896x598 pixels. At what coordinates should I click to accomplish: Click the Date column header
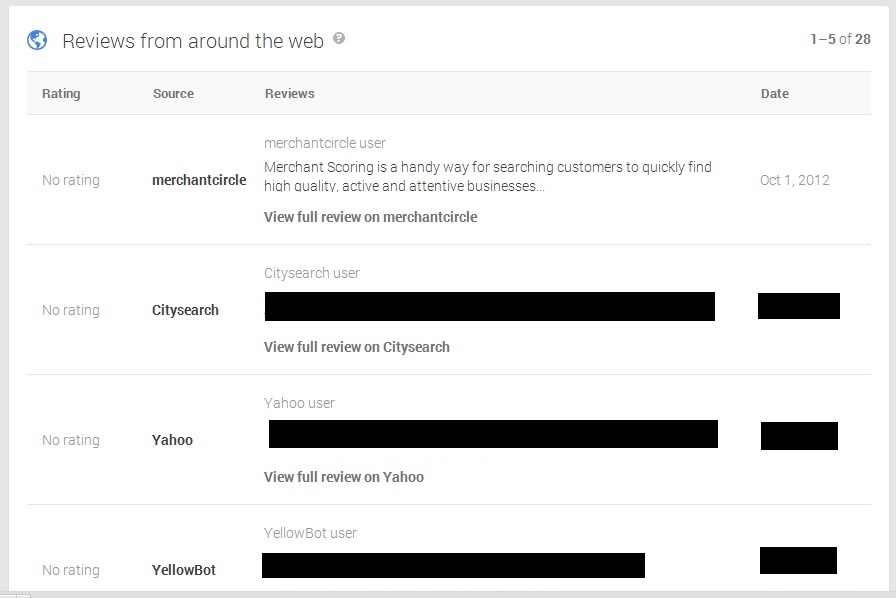coord(775,94)
